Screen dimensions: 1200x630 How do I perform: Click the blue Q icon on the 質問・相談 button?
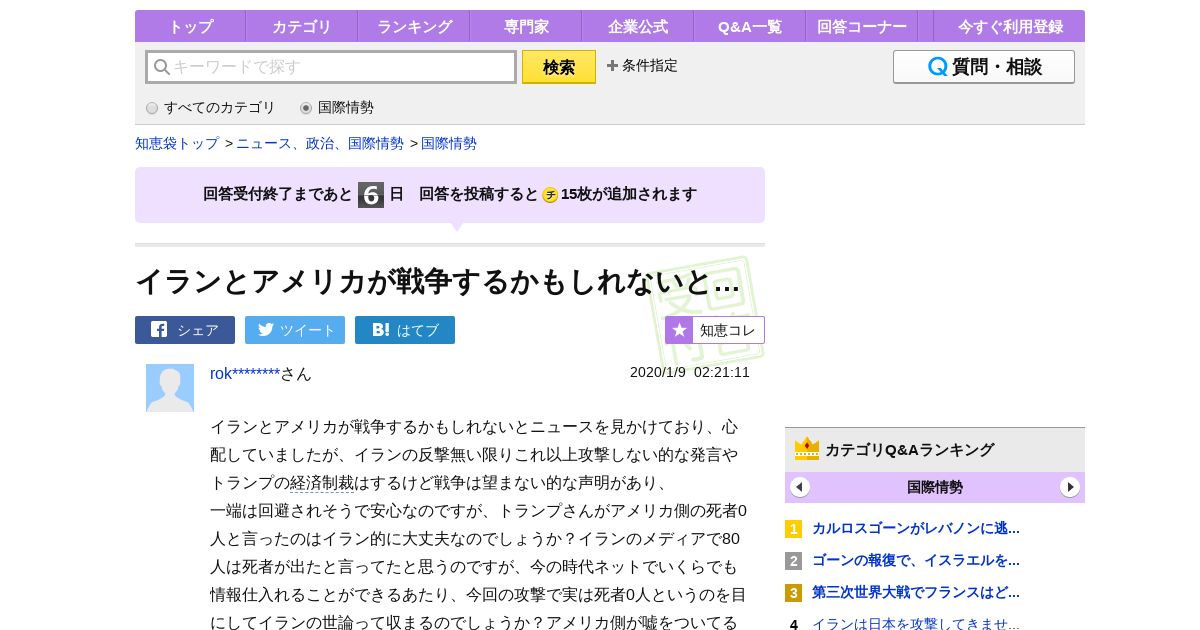tap(938, 67)
